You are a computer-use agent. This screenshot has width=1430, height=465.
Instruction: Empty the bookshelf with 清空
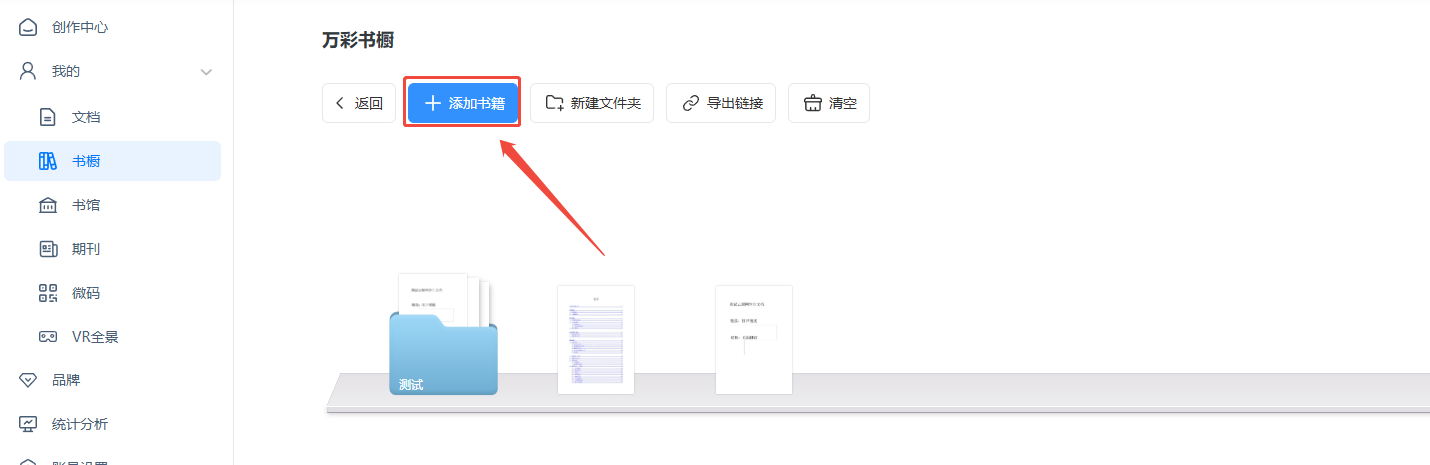[x=829, y=103]
